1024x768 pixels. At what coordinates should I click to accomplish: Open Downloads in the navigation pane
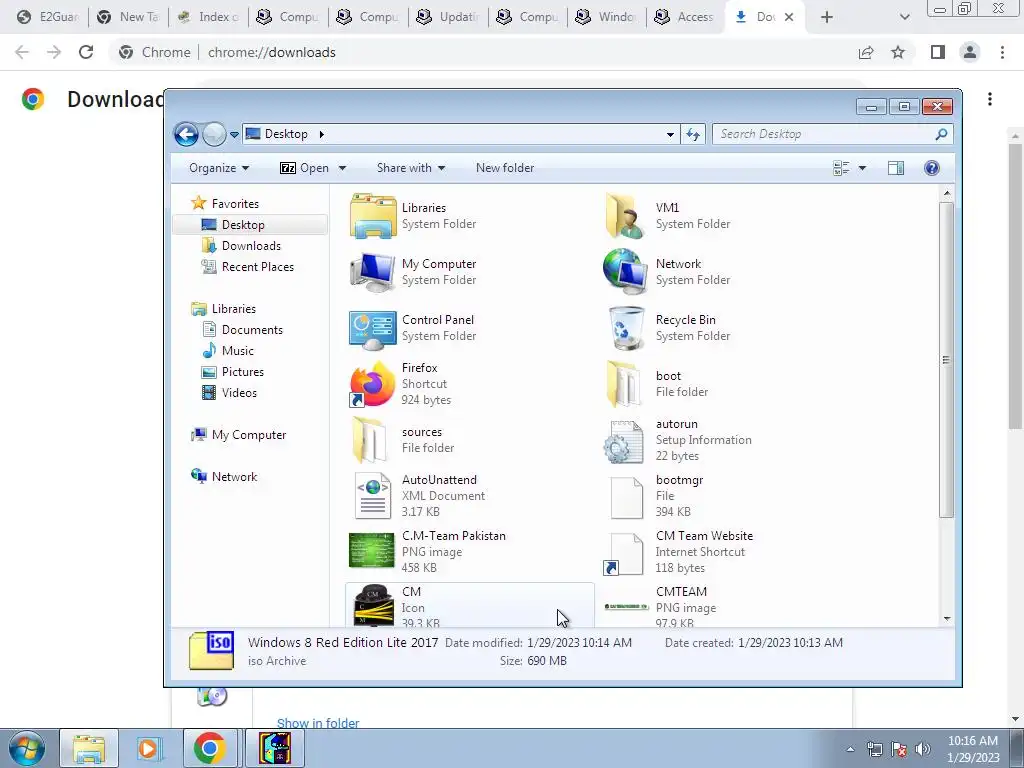tap(251, 246)
